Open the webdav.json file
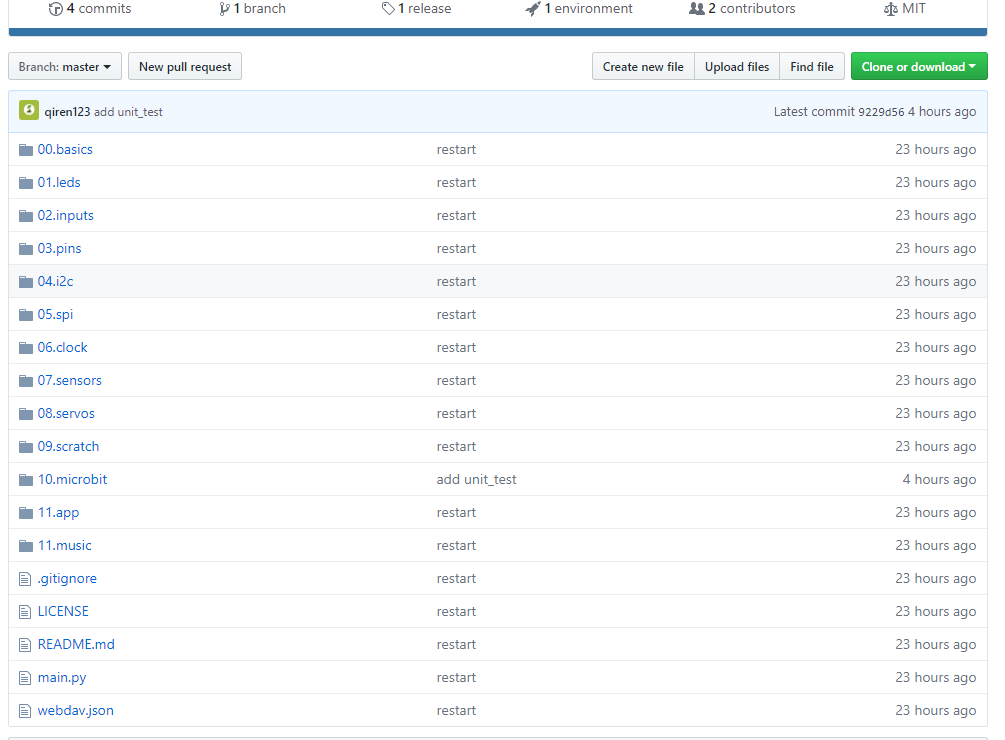 point(76,711)
